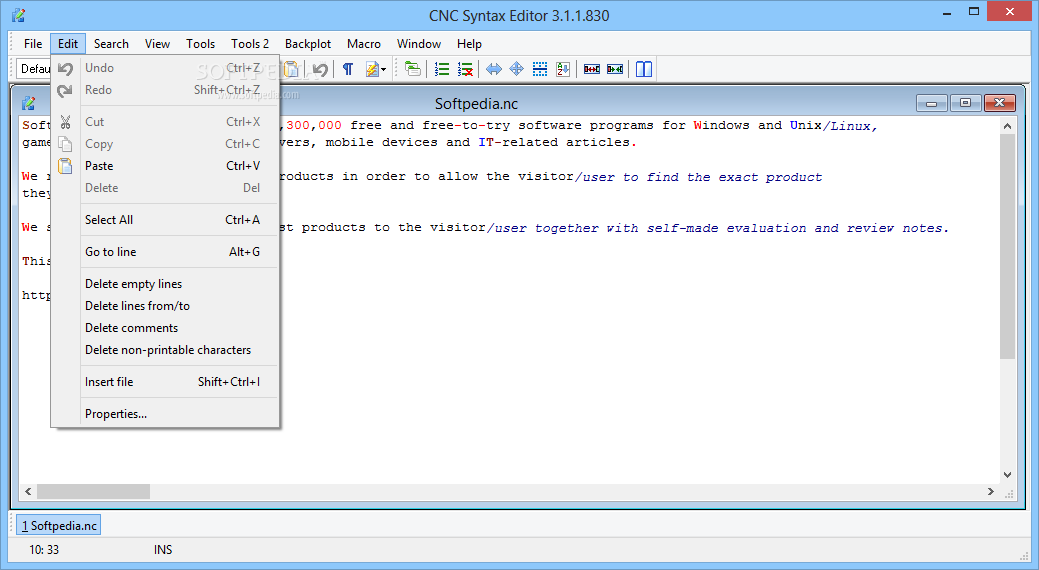Click the scroll right arrow
This screenshot has height=570, width=1039.
[x=991, y=491]
